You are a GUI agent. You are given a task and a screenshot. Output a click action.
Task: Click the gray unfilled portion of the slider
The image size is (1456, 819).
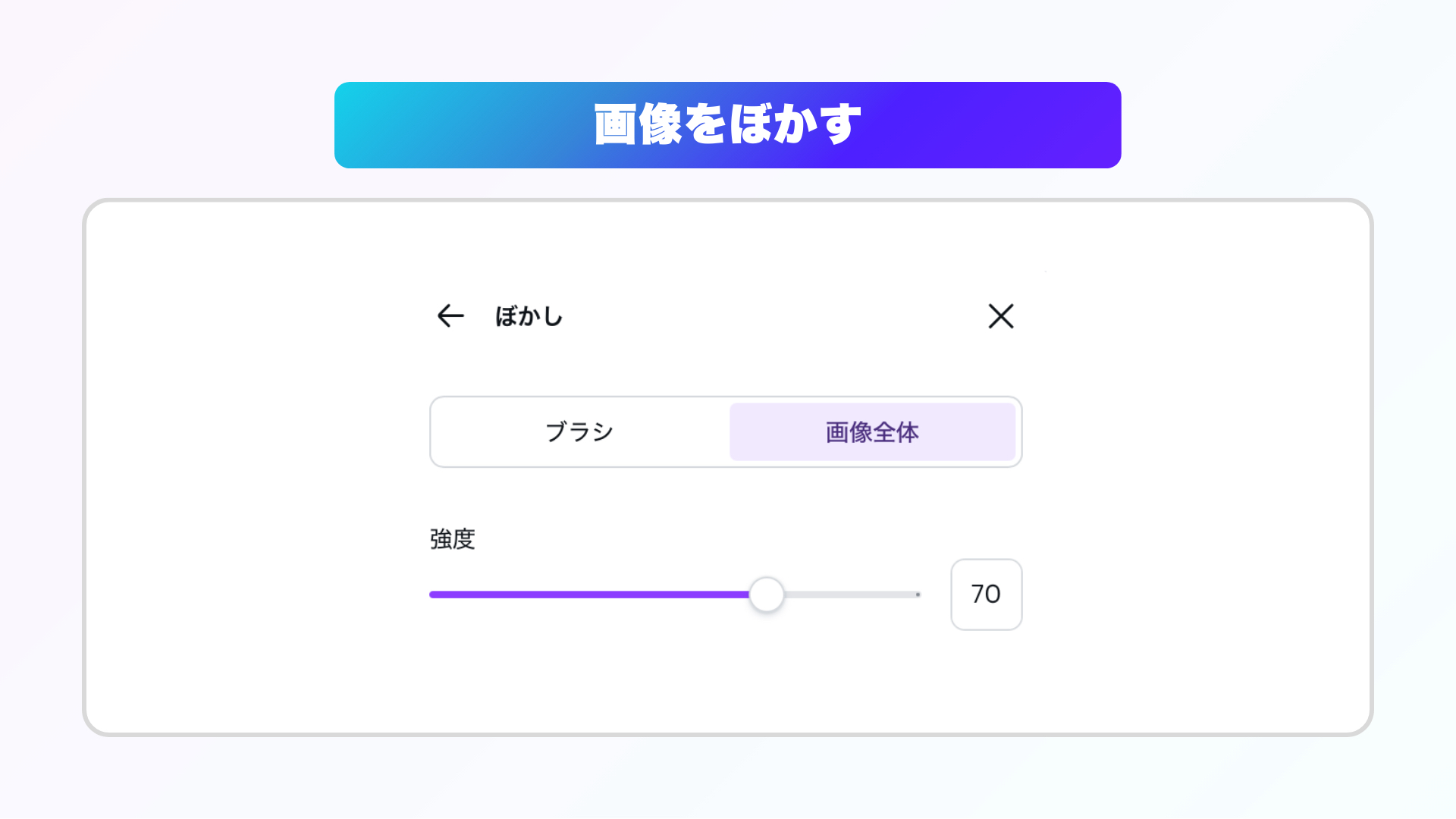(849, 595)
